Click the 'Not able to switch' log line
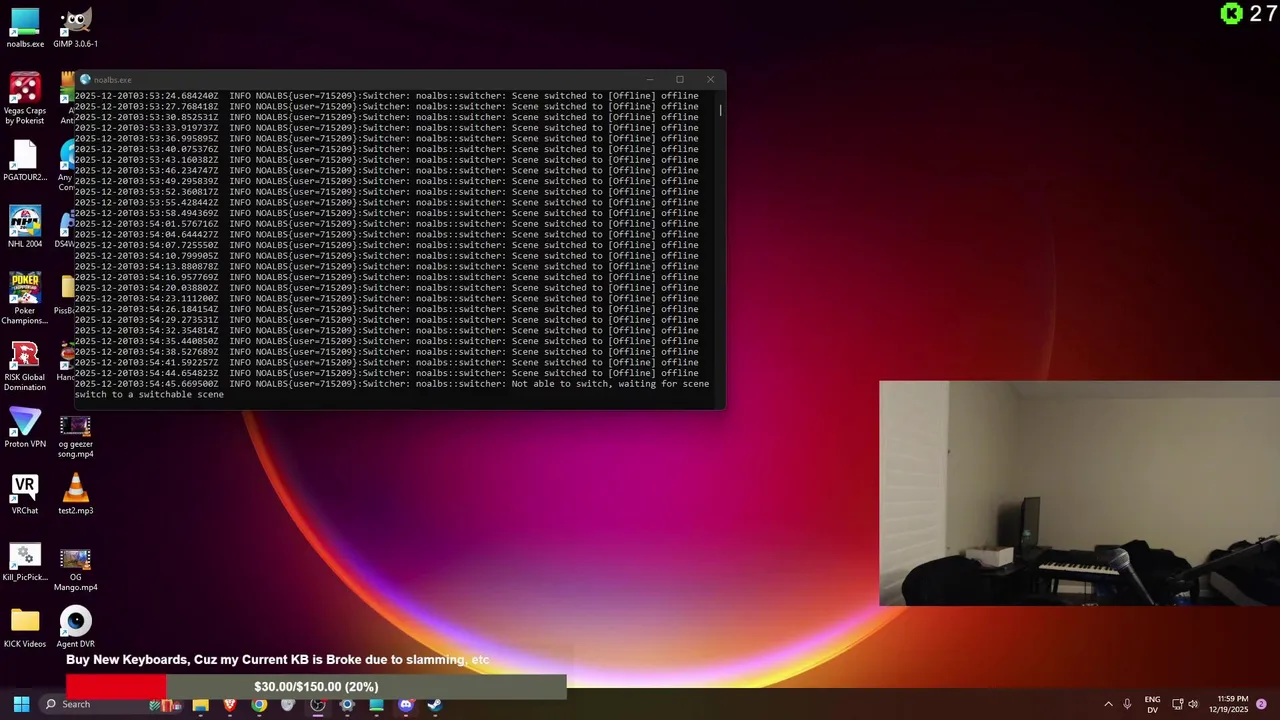Screen dimensions: 1280x720 392,389
